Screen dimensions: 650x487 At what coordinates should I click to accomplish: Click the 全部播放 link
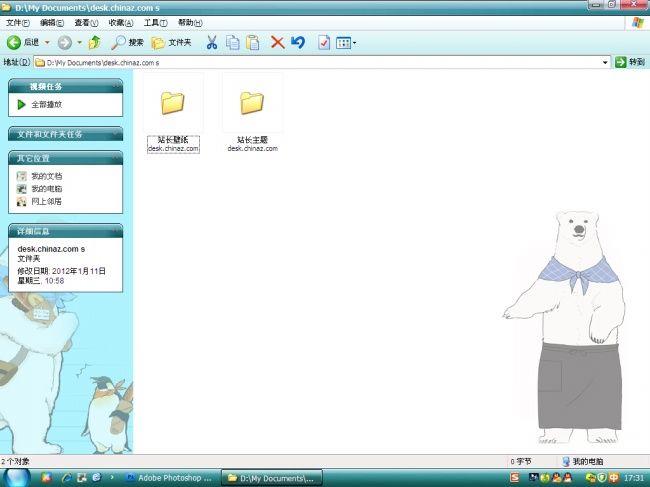click(46, 104)
